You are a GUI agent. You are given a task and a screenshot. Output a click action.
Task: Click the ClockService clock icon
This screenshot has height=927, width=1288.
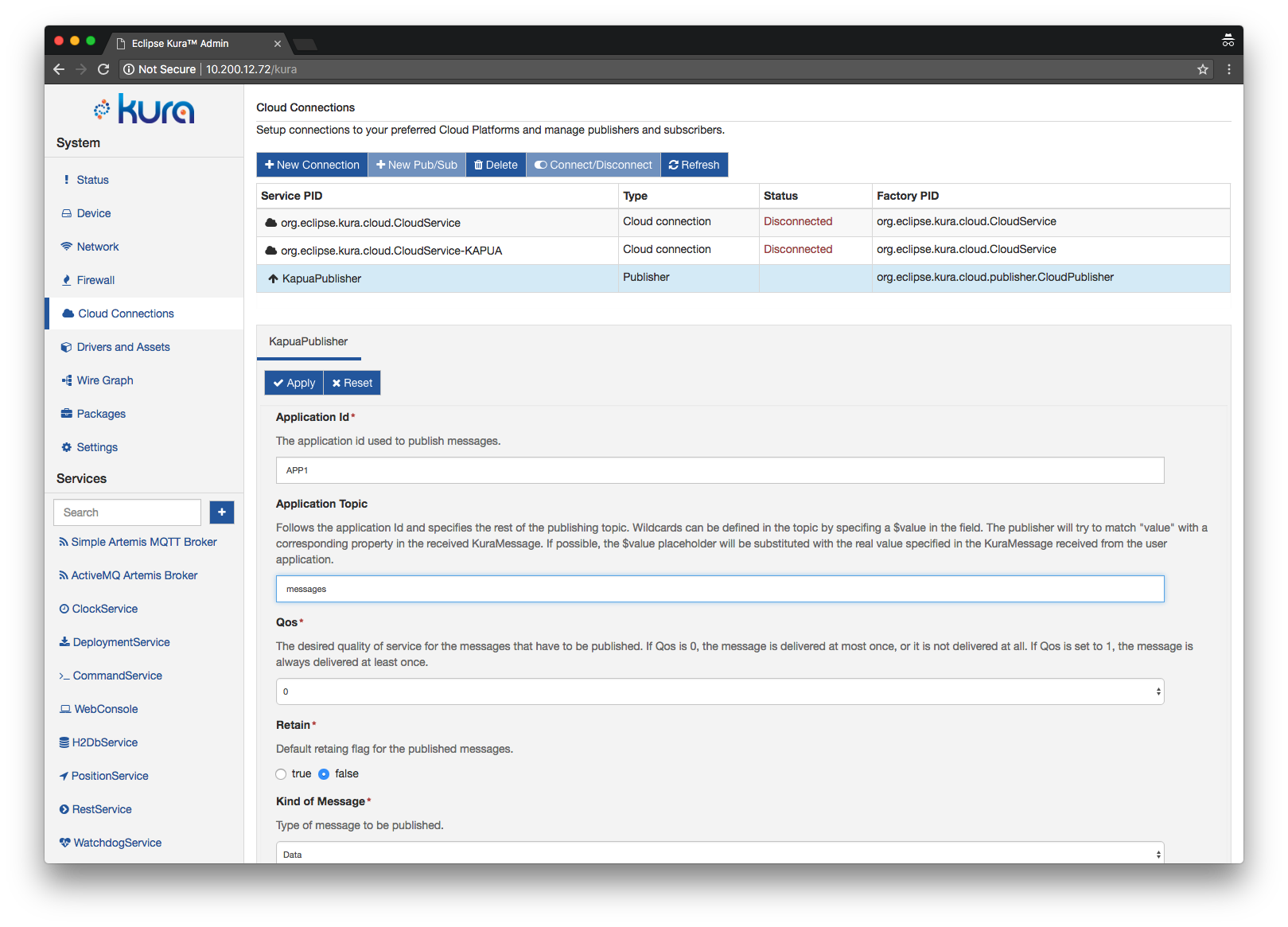coord(64,609)
